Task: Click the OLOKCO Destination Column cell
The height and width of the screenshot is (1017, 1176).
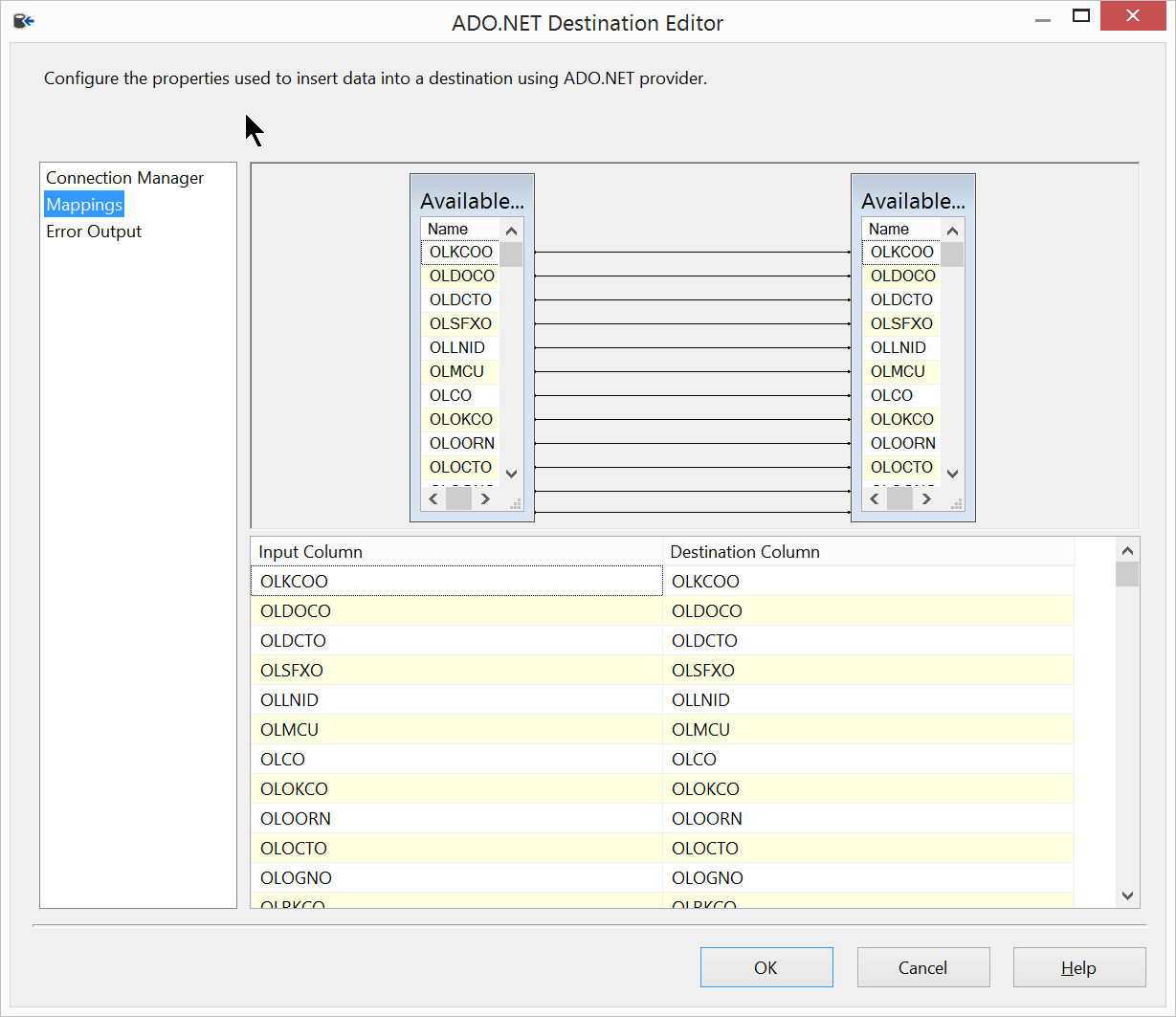Action: [x=869, y=789]
